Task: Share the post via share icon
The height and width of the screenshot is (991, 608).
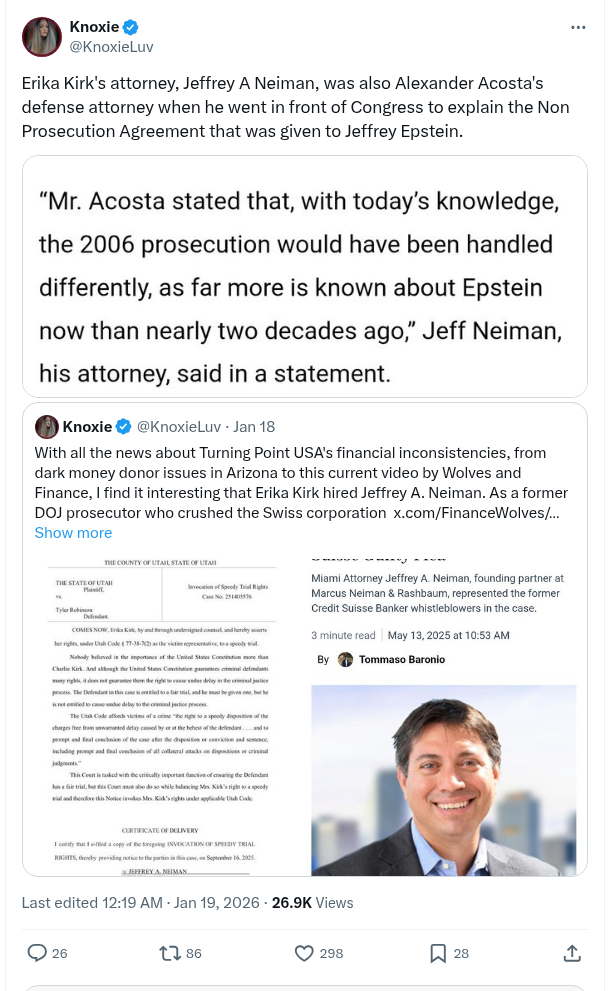Action: 572,953
